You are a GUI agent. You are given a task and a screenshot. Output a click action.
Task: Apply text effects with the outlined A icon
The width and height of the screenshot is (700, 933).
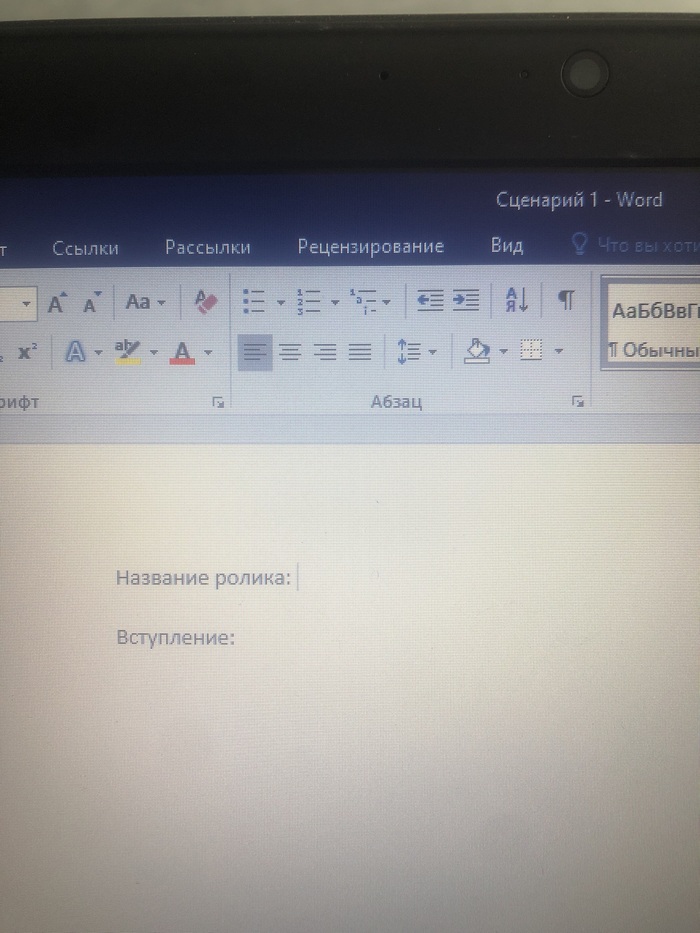coord(75,352)
